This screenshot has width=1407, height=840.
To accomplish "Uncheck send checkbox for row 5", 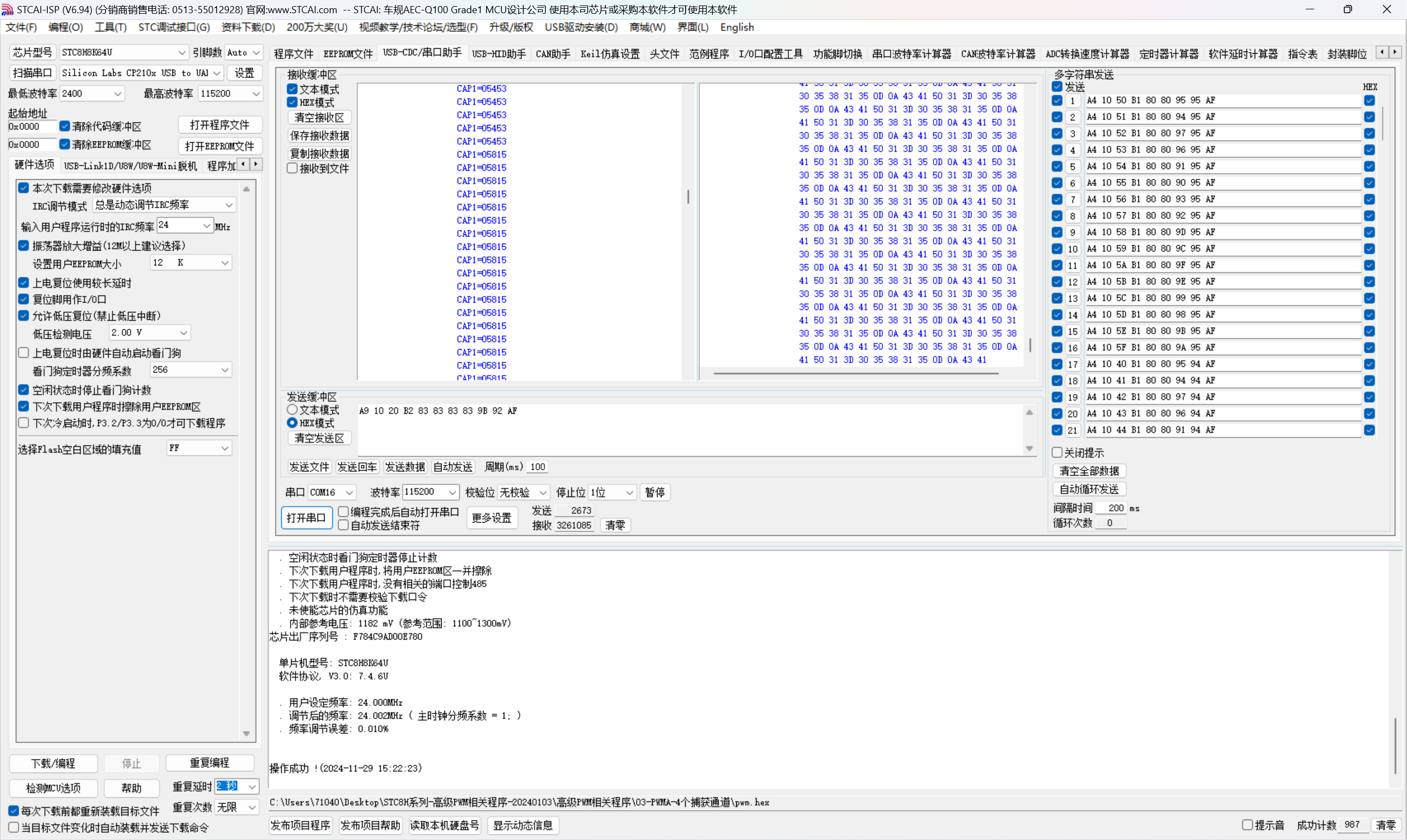I will tap(1056, 166).
